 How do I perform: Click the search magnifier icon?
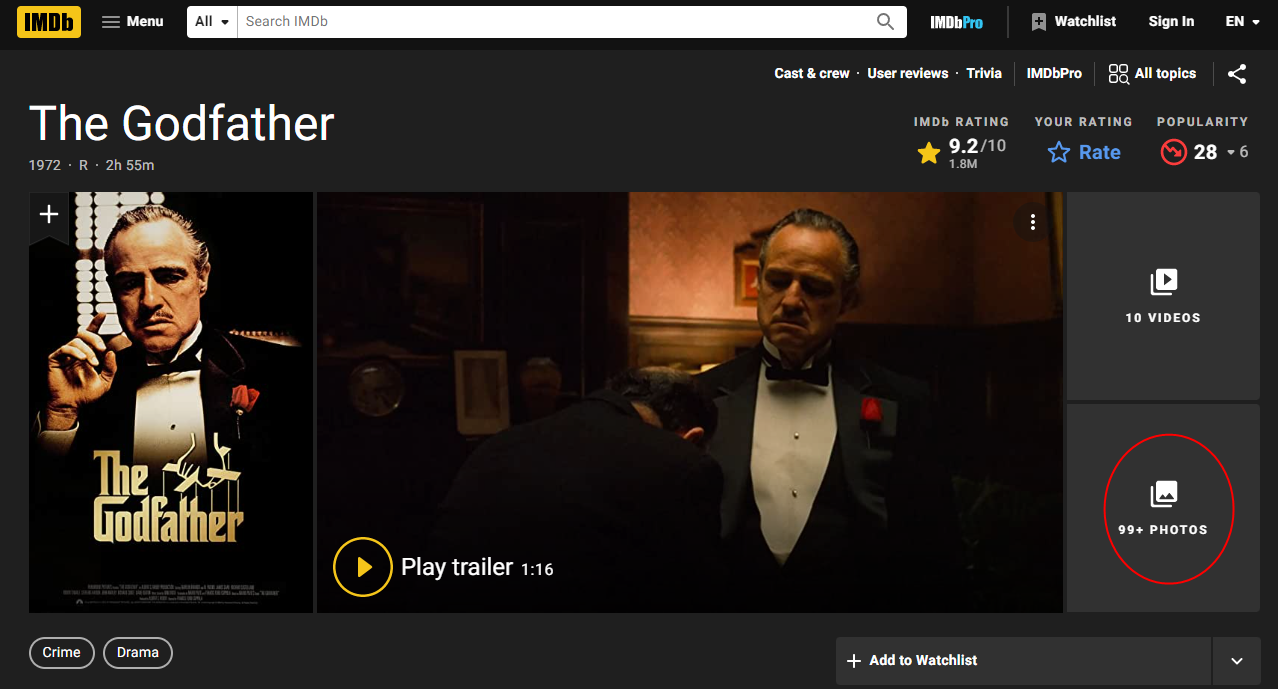tap(885, 21)
